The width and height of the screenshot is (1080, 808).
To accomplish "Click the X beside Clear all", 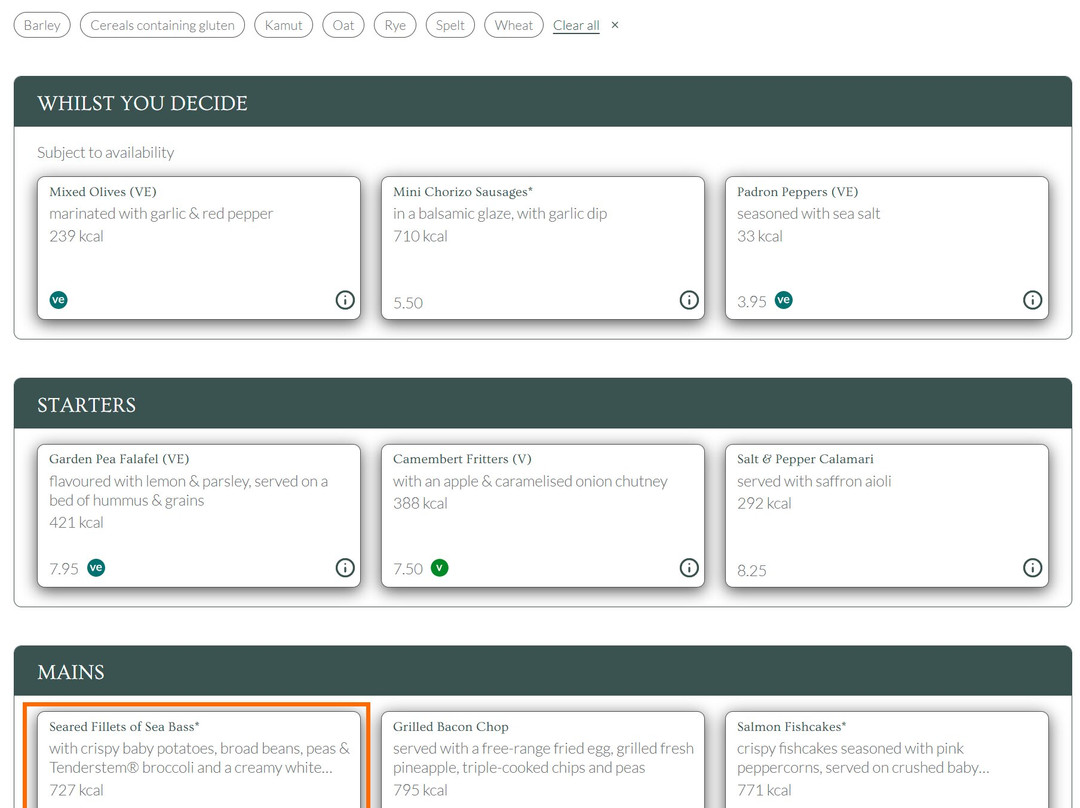I will coord(615,25).
